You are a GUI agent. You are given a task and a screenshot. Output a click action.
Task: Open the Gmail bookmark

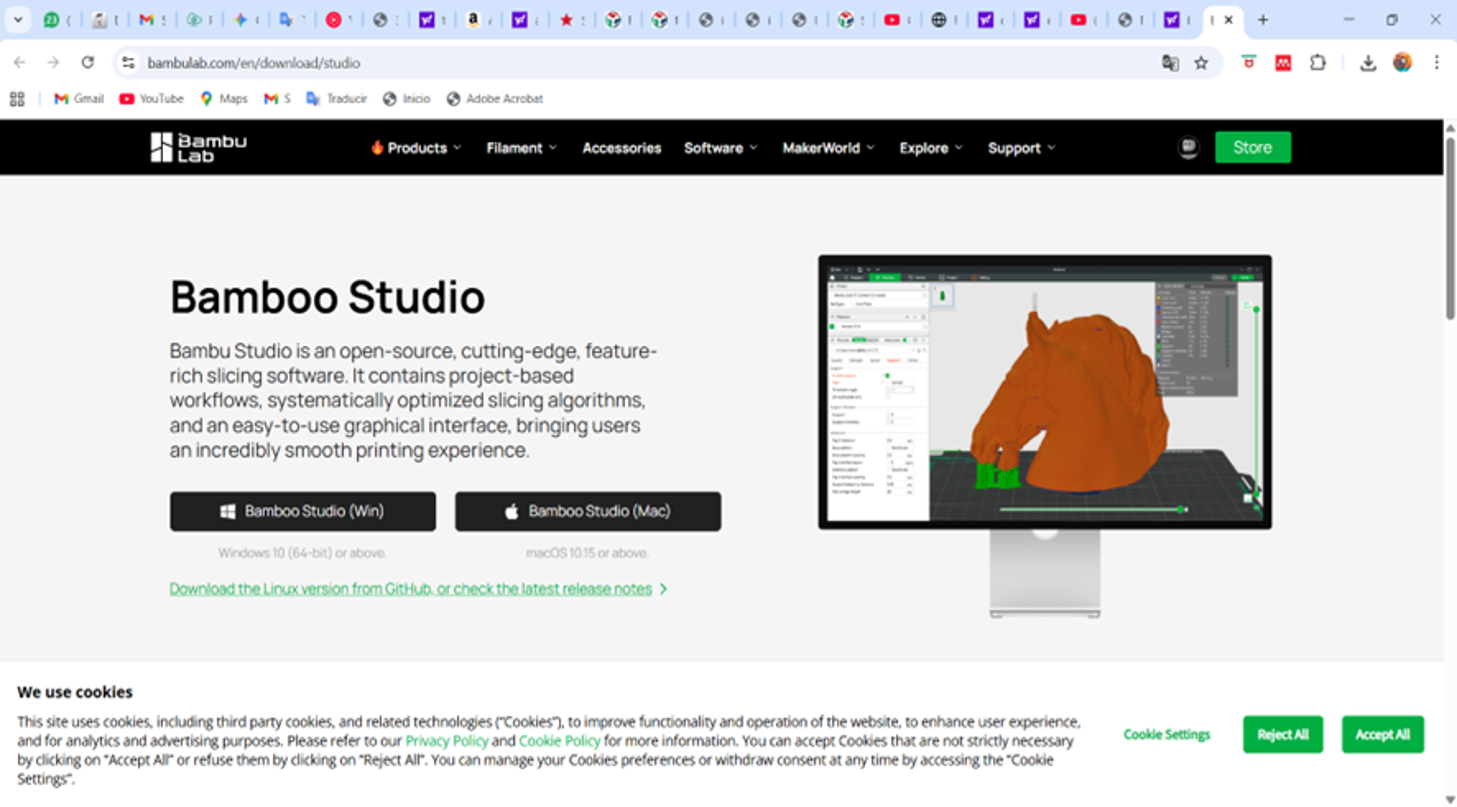[79, 99]
